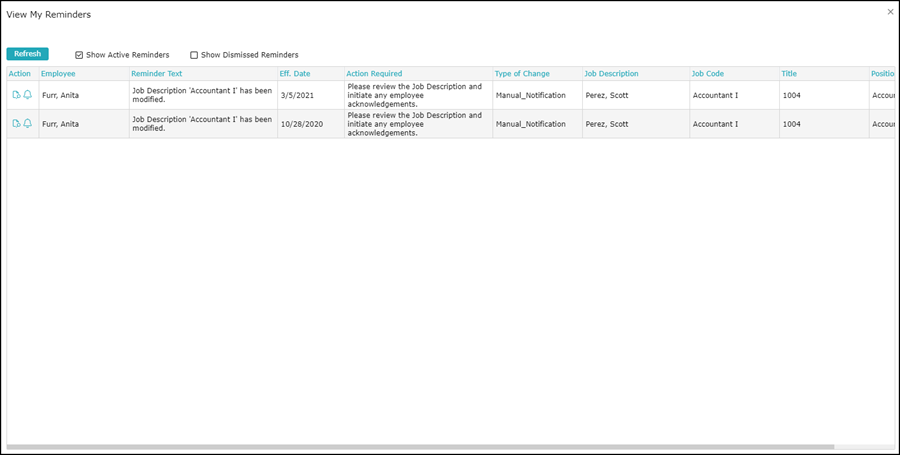Image resolution: width=900 pixels, height=455 pixels.
Task: Click the document icon in the 3/5/2021 reminder row
Action: (x=16, y=95)
